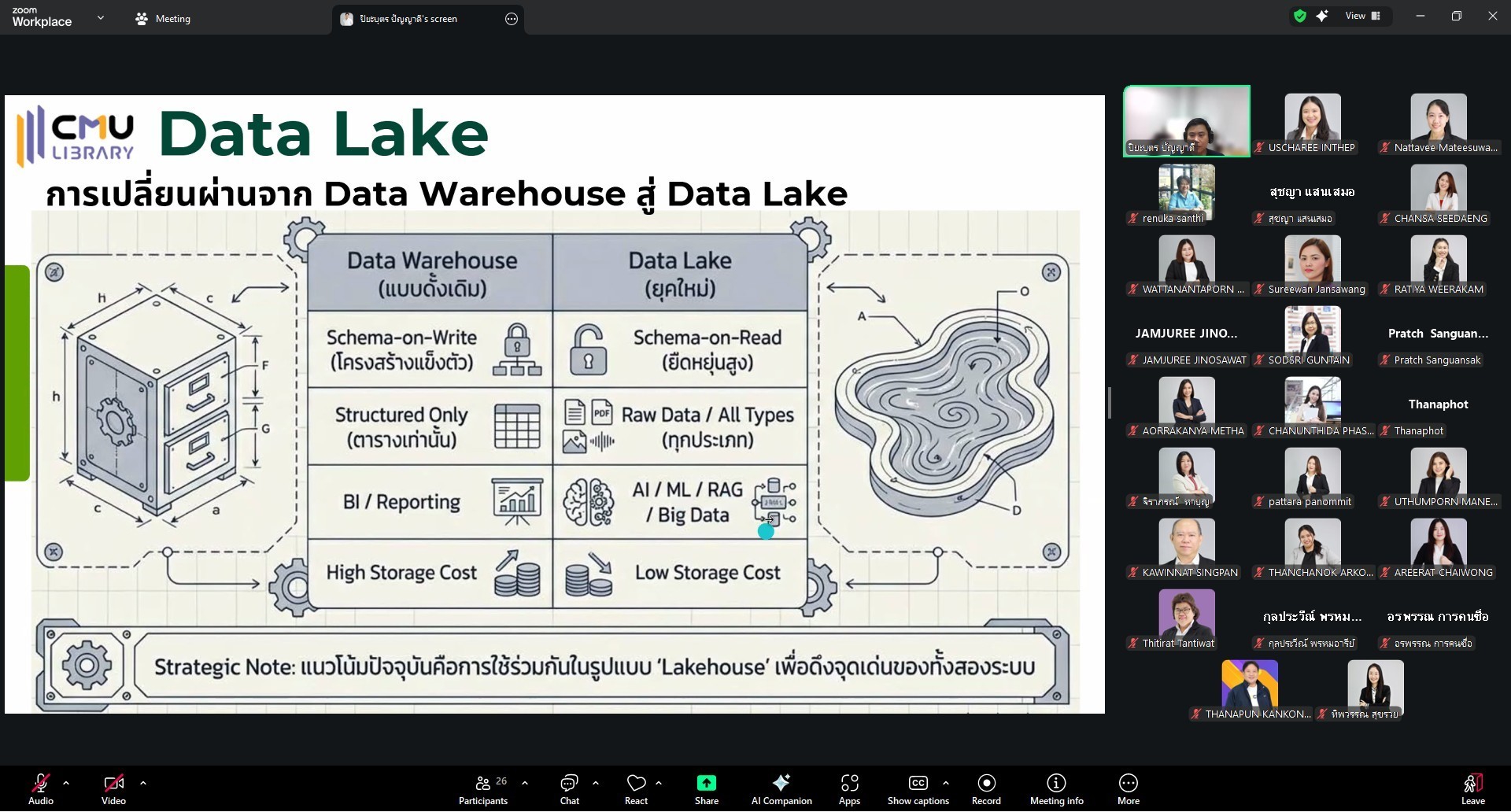Click the encryption shield icon

coord(1300,17)
